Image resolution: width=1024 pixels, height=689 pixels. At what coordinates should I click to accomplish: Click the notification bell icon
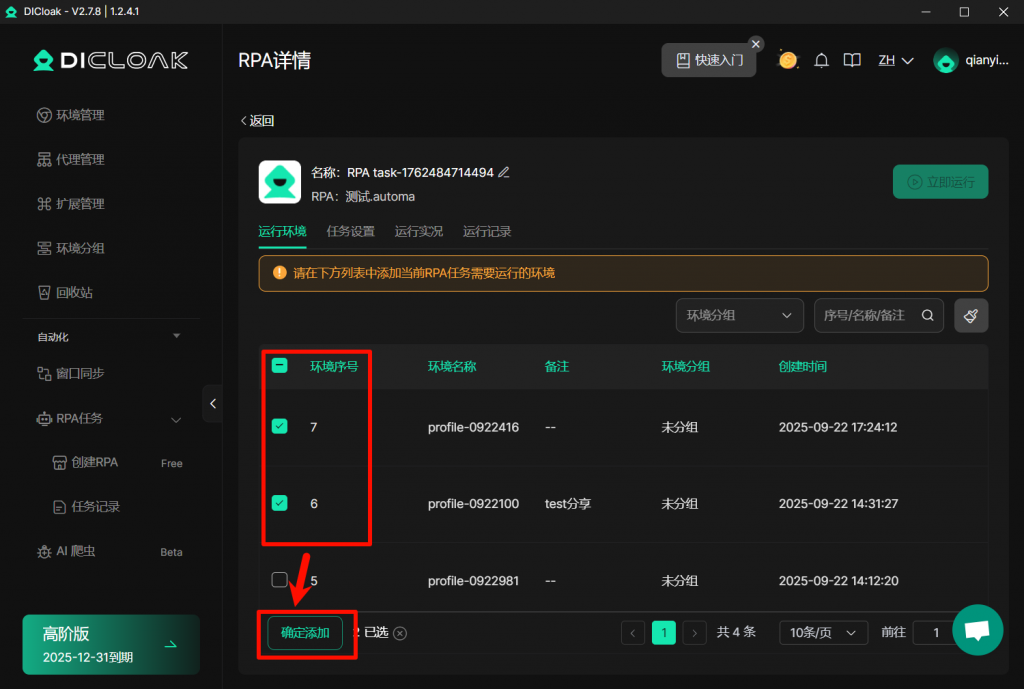click(821, 60)
